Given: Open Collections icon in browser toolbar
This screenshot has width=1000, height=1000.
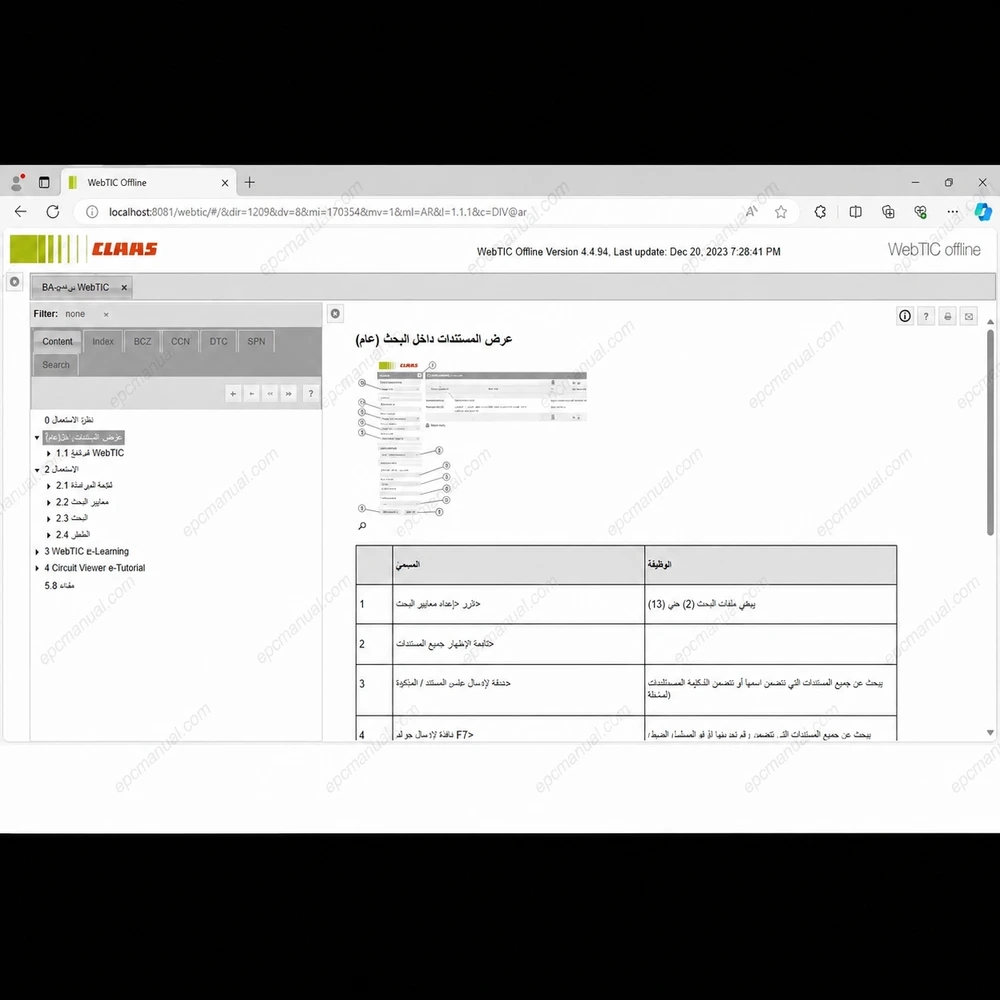Looking at the screenshot, I should point(888,212).
